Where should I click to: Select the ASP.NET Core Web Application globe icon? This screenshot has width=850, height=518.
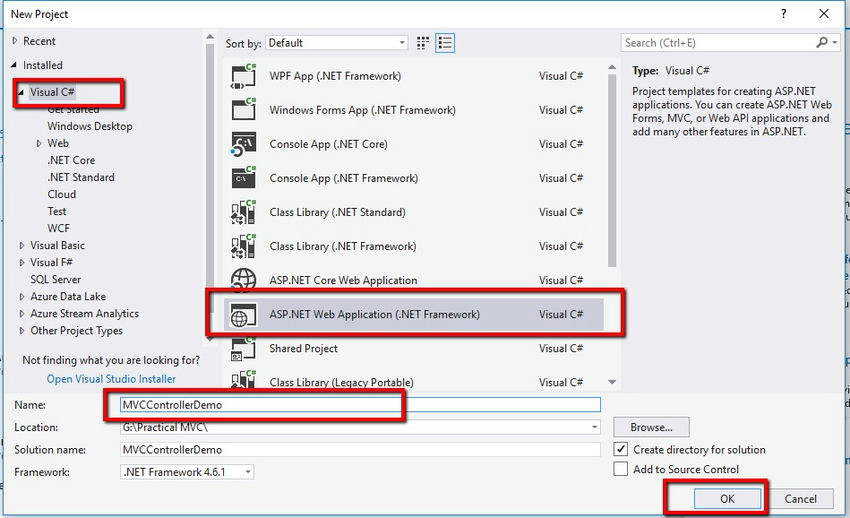click(243, 280)
